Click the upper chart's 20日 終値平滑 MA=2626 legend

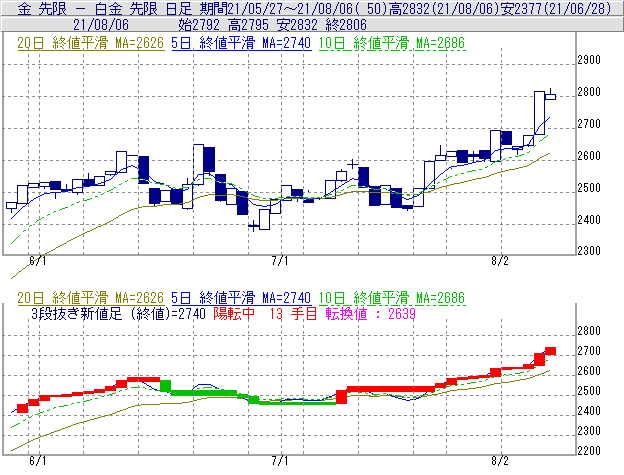[x=91, y=43]
